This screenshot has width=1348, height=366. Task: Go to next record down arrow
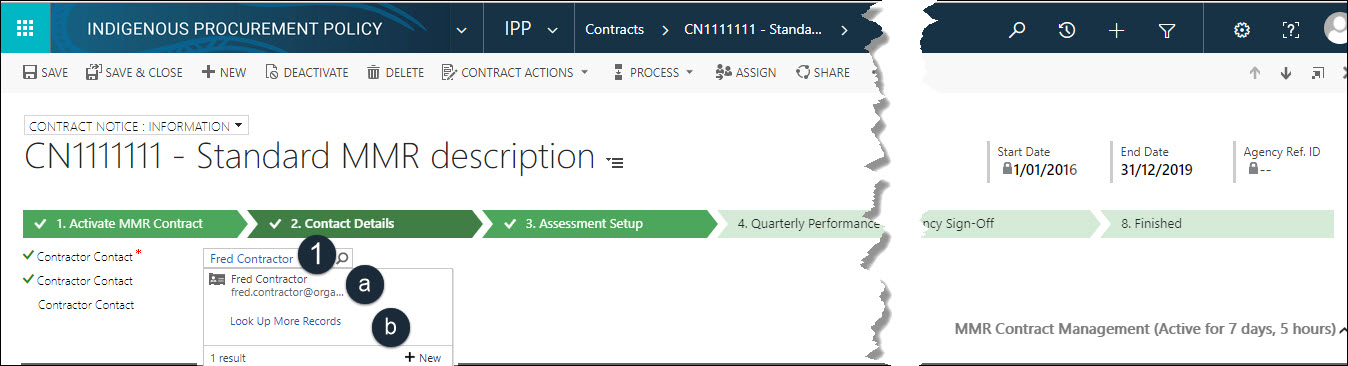pos(1286,73)
